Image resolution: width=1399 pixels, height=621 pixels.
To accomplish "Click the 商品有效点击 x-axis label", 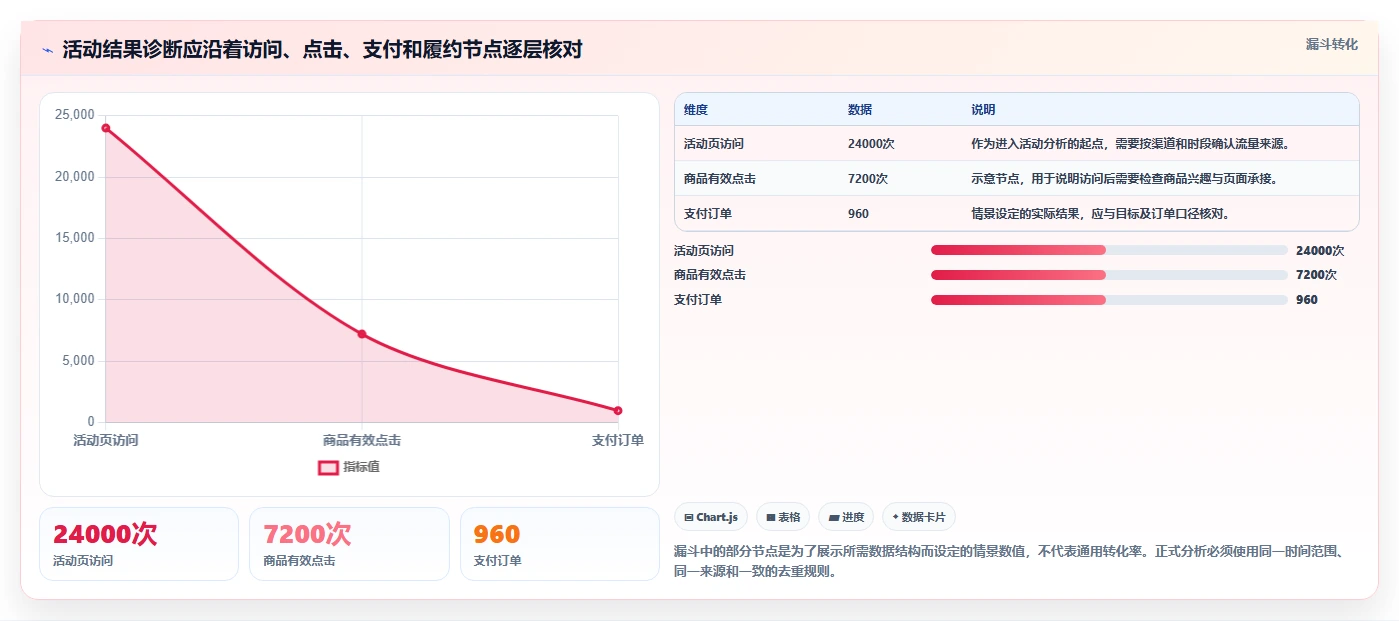I will tap(362, 440).
